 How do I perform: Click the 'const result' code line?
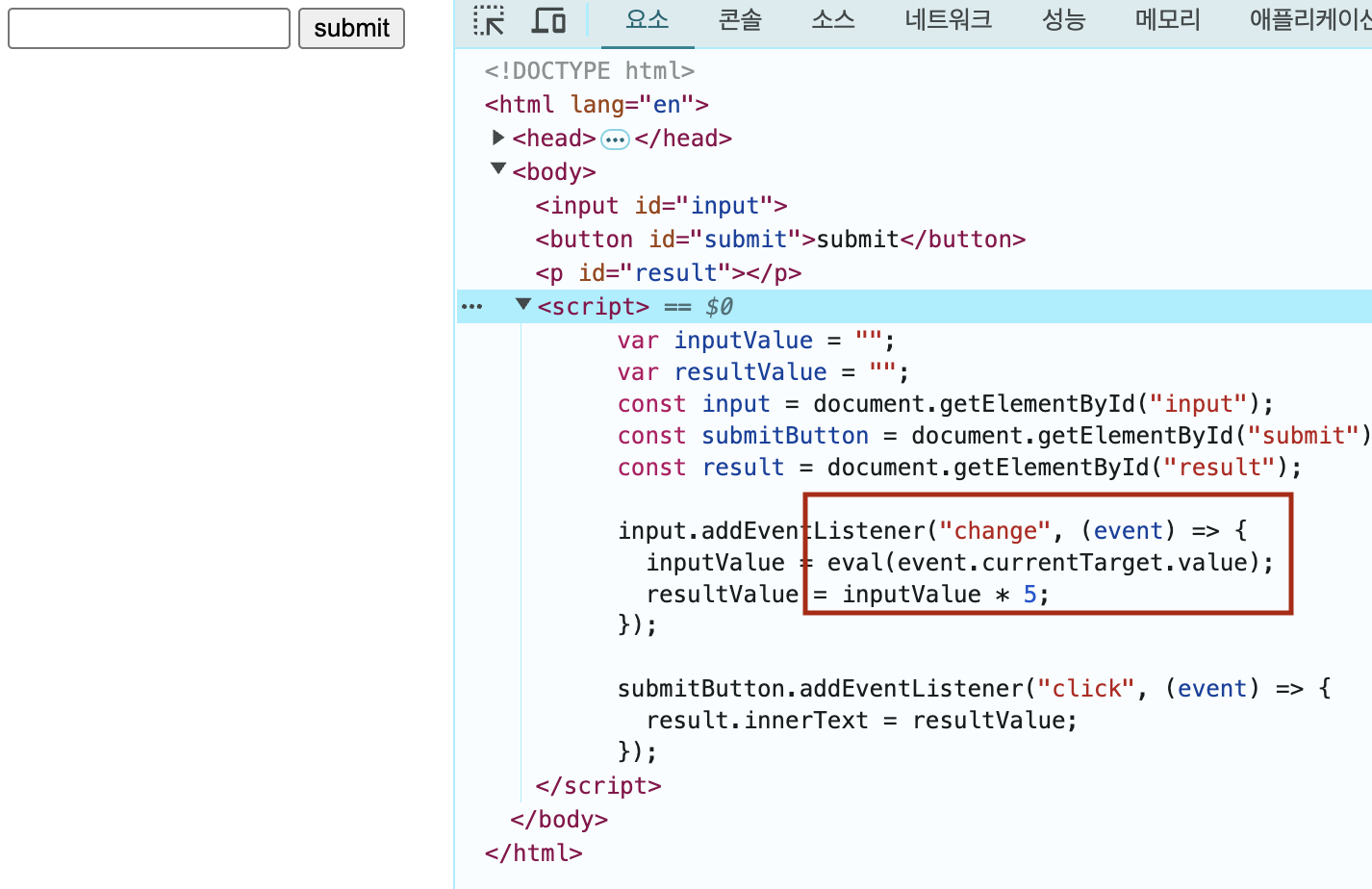[x=959, y=468]
